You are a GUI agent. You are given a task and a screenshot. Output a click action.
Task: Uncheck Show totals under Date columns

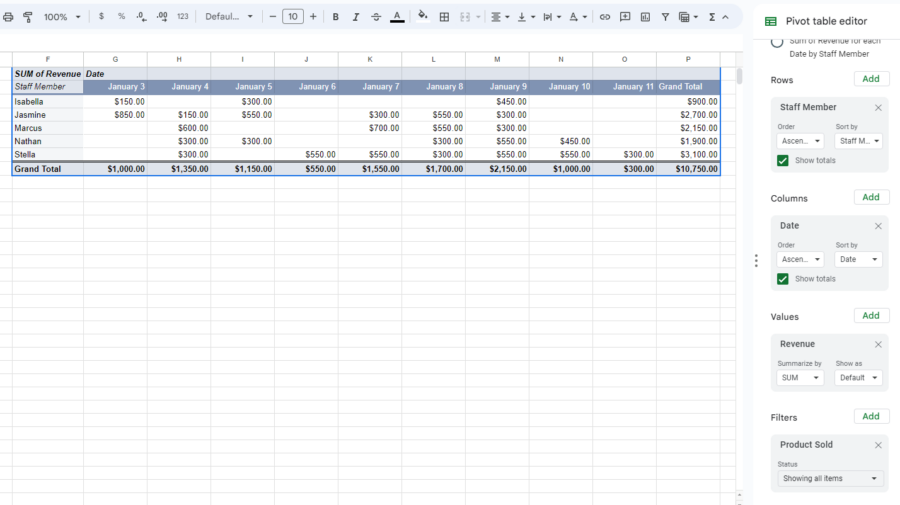(x=783, y=279)
